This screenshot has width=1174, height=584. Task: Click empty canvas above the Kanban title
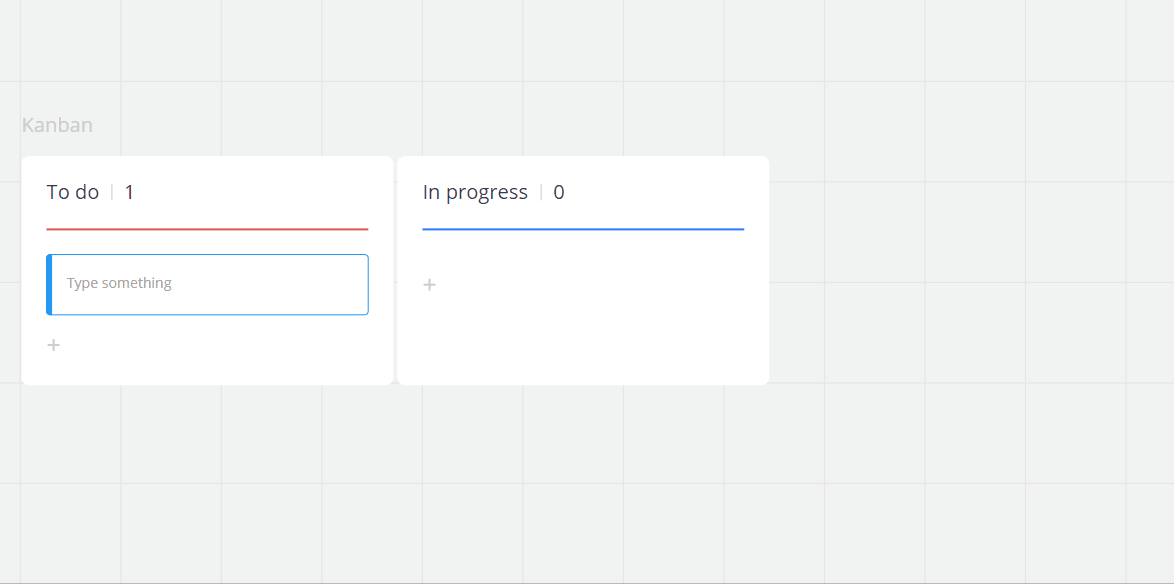coord(300,50)
